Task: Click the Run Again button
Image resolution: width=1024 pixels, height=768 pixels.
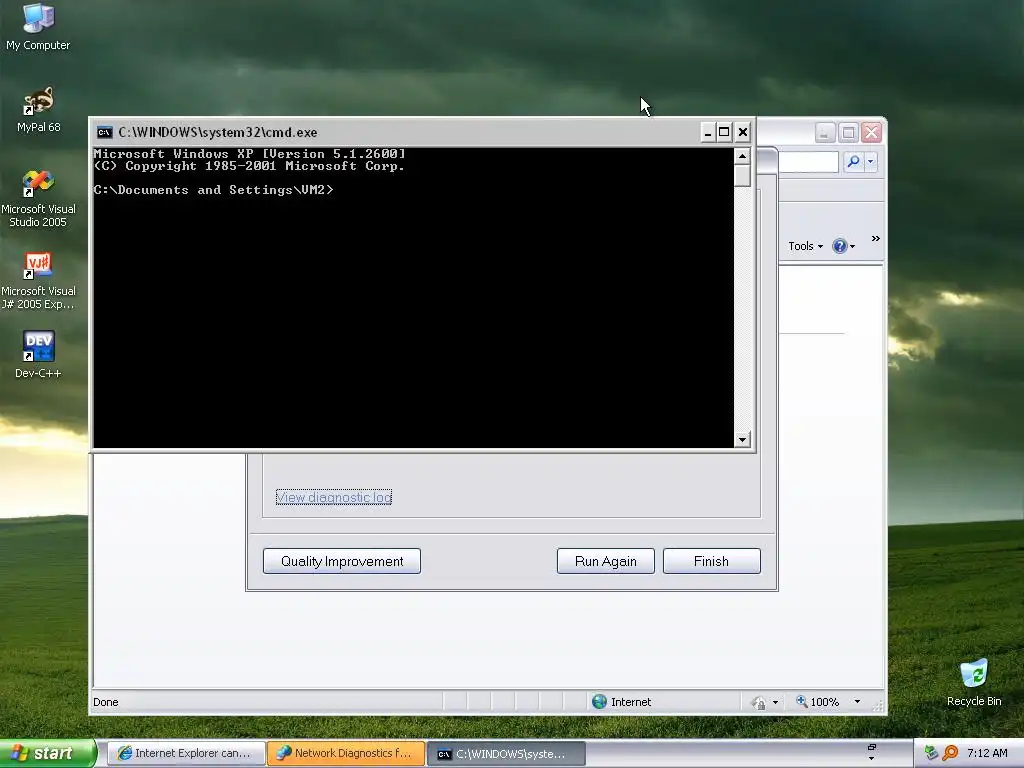Action: pos(605,561)
